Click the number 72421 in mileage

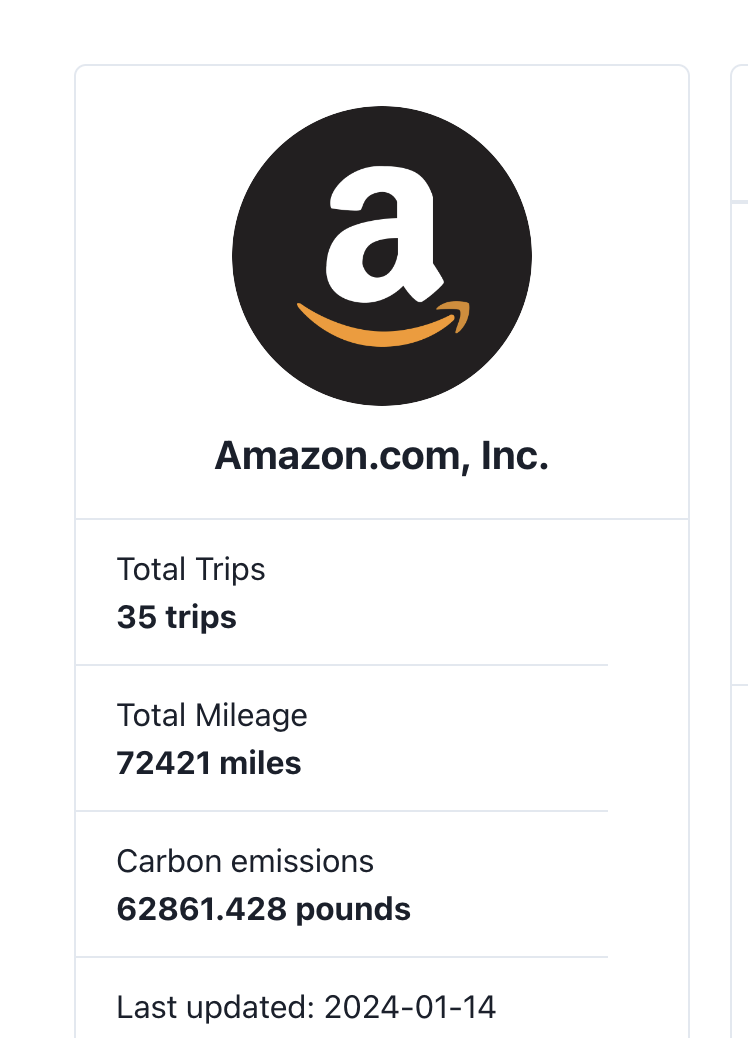coord(164,763)
